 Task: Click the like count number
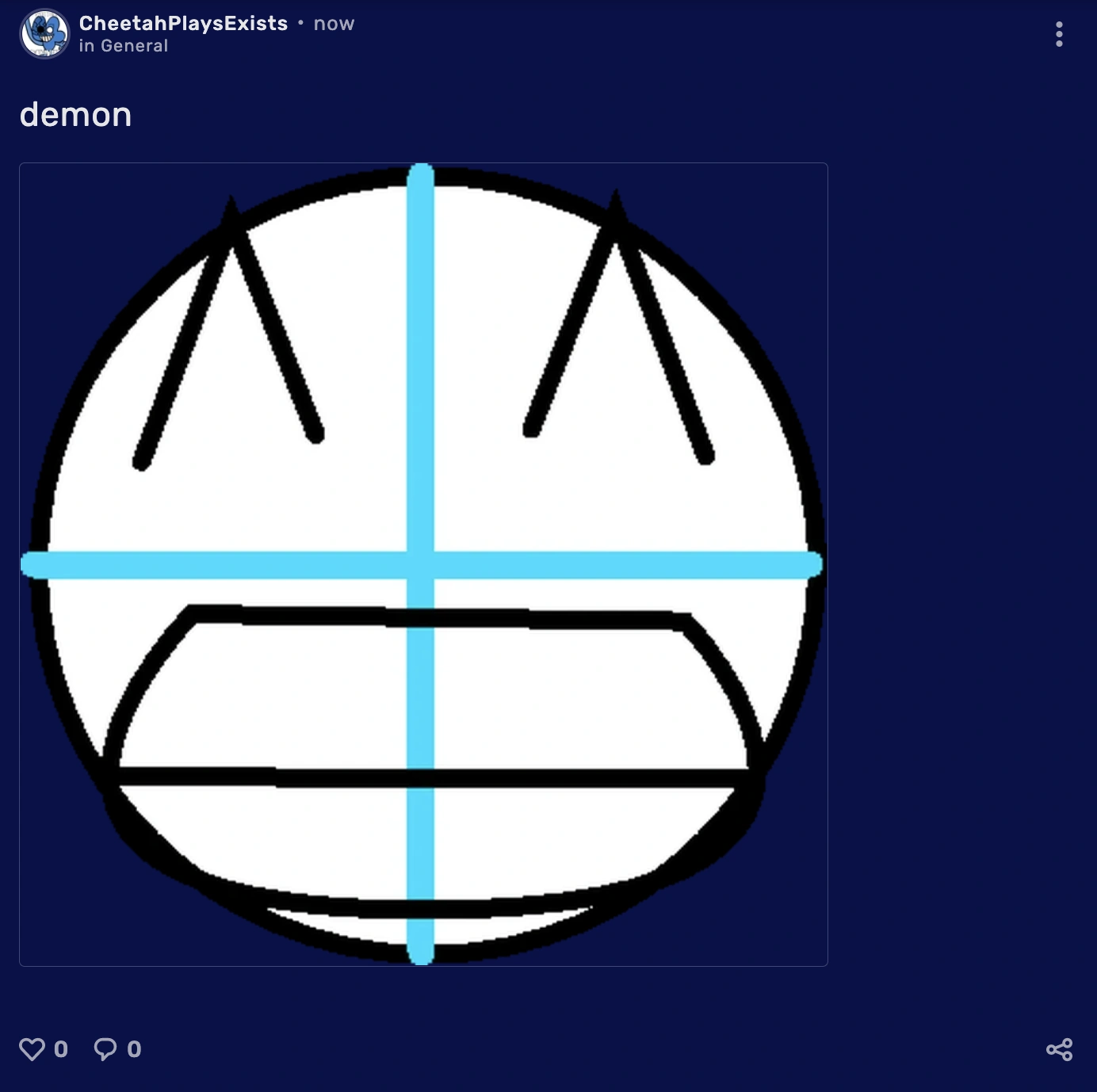(61, 1049)
